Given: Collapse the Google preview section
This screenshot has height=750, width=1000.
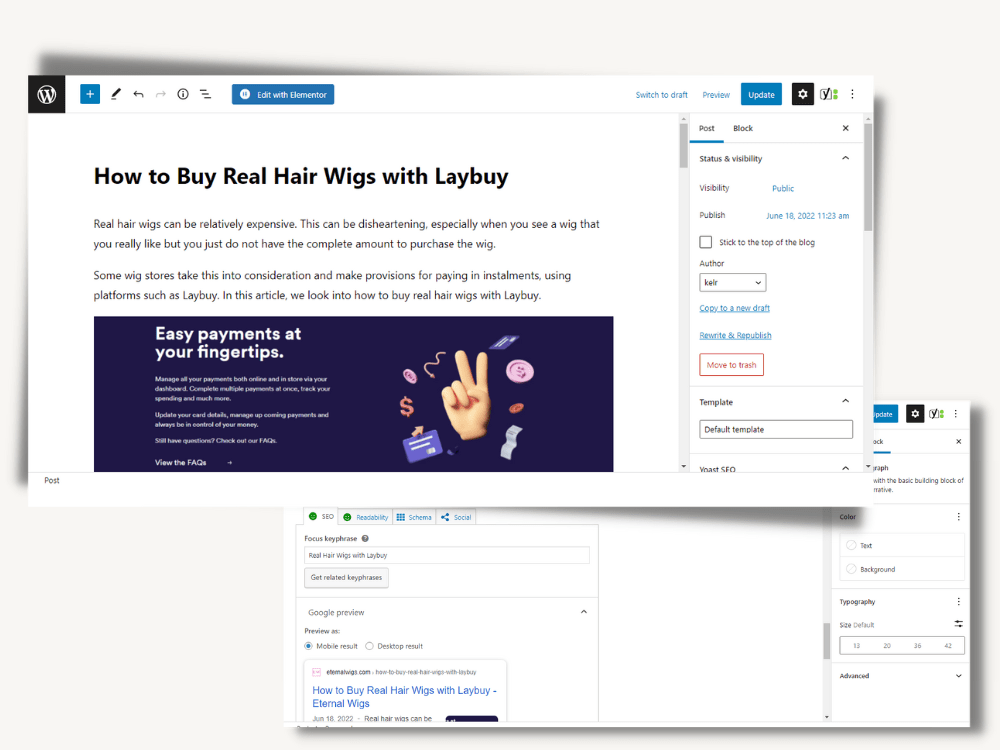Looking at the screenshot, I should [x=584, y=612].
